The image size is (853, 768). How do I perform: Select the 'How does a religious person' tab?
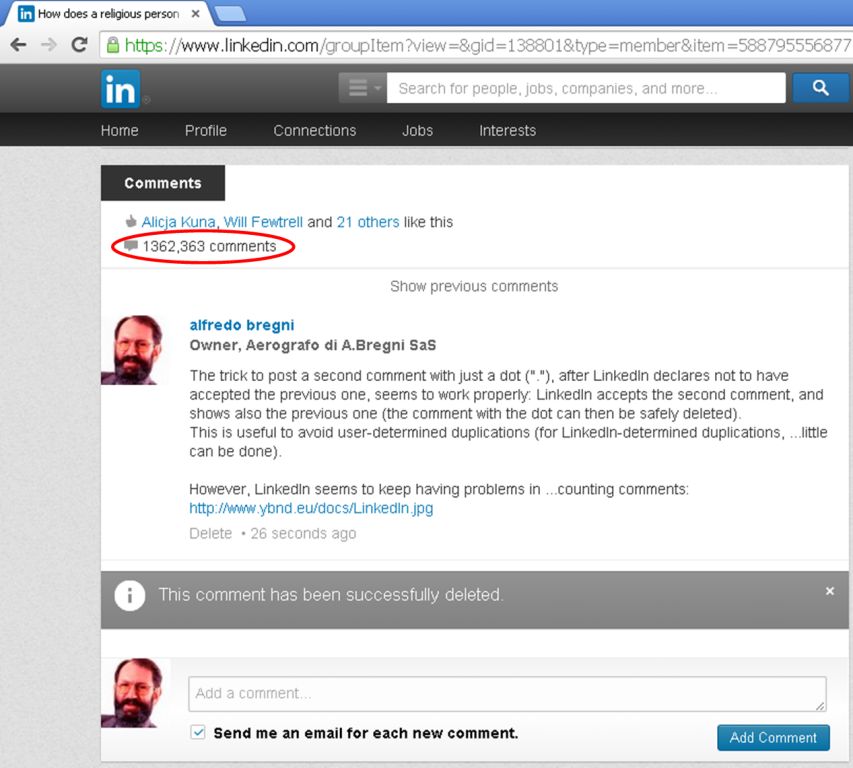point(108,14)
